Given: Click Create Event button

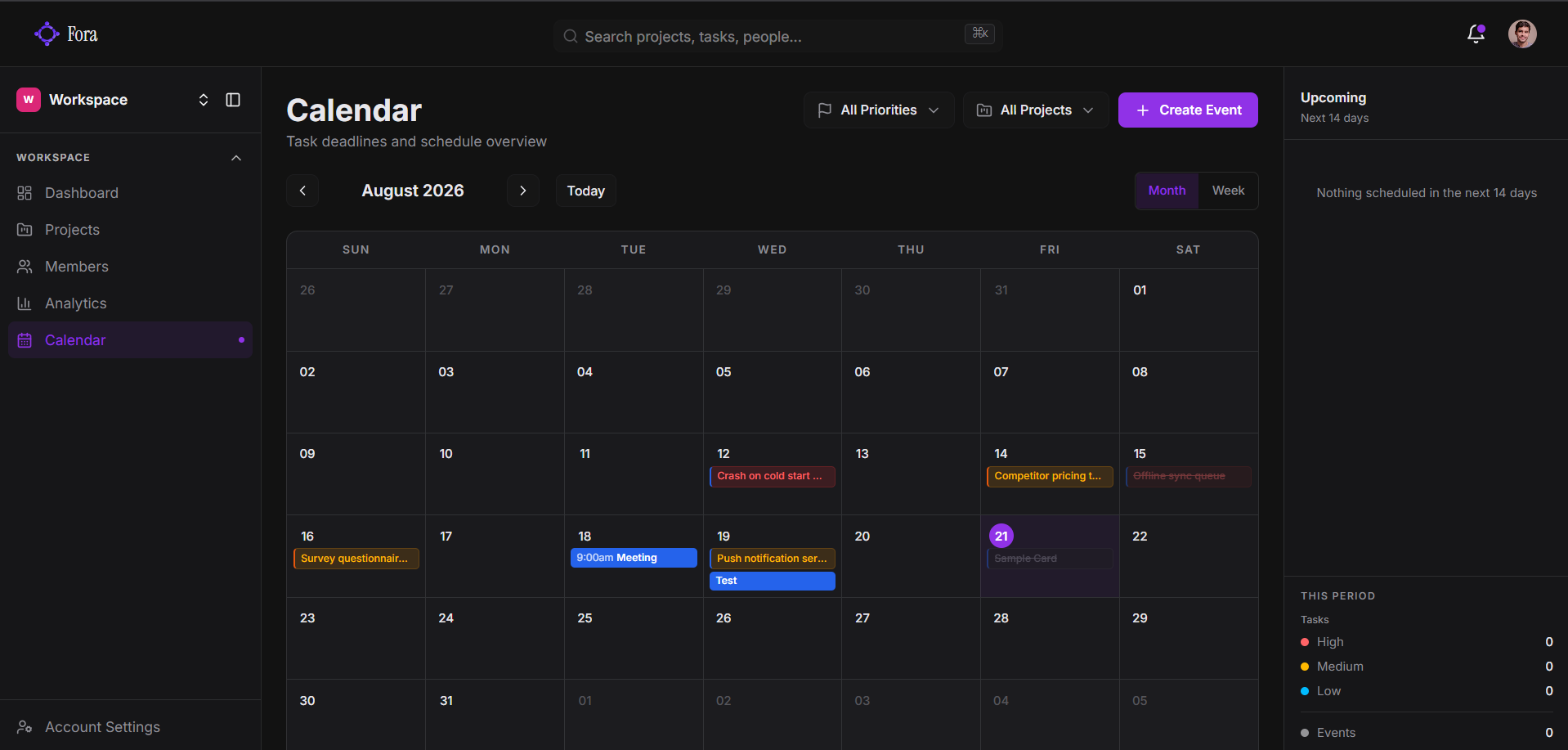Looking at the screenshot, I should [x=1188, y=110].
